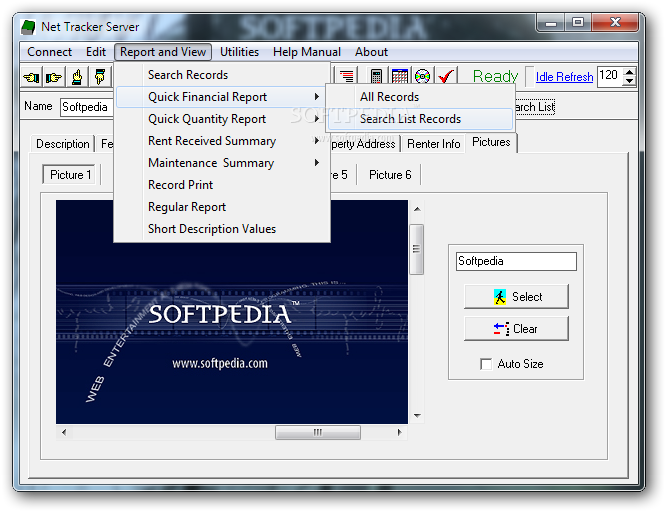The image size is (666, 512).
Task: Choose Regular Report menu item
Action: tap(222, 207)
